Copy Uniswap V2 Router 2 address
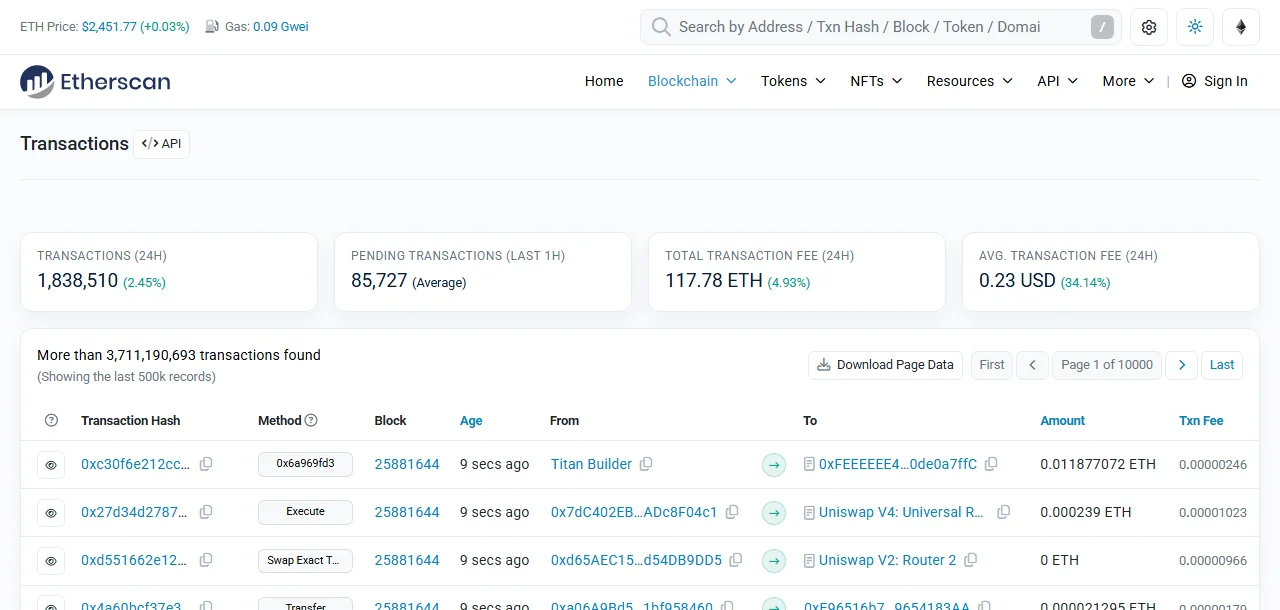 point(970,560)
